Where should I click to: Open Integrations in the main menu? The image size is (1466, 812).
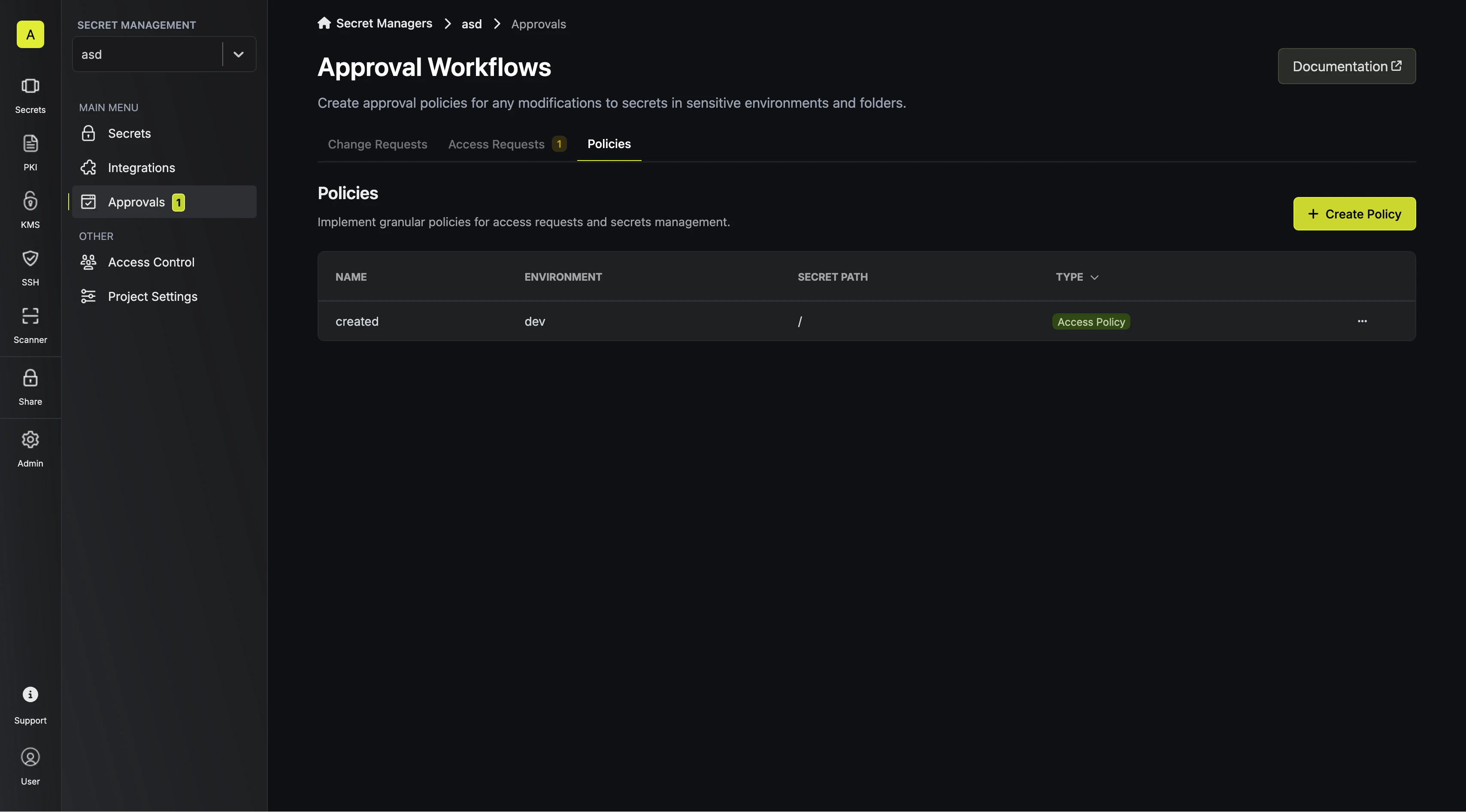click(164, 167)
